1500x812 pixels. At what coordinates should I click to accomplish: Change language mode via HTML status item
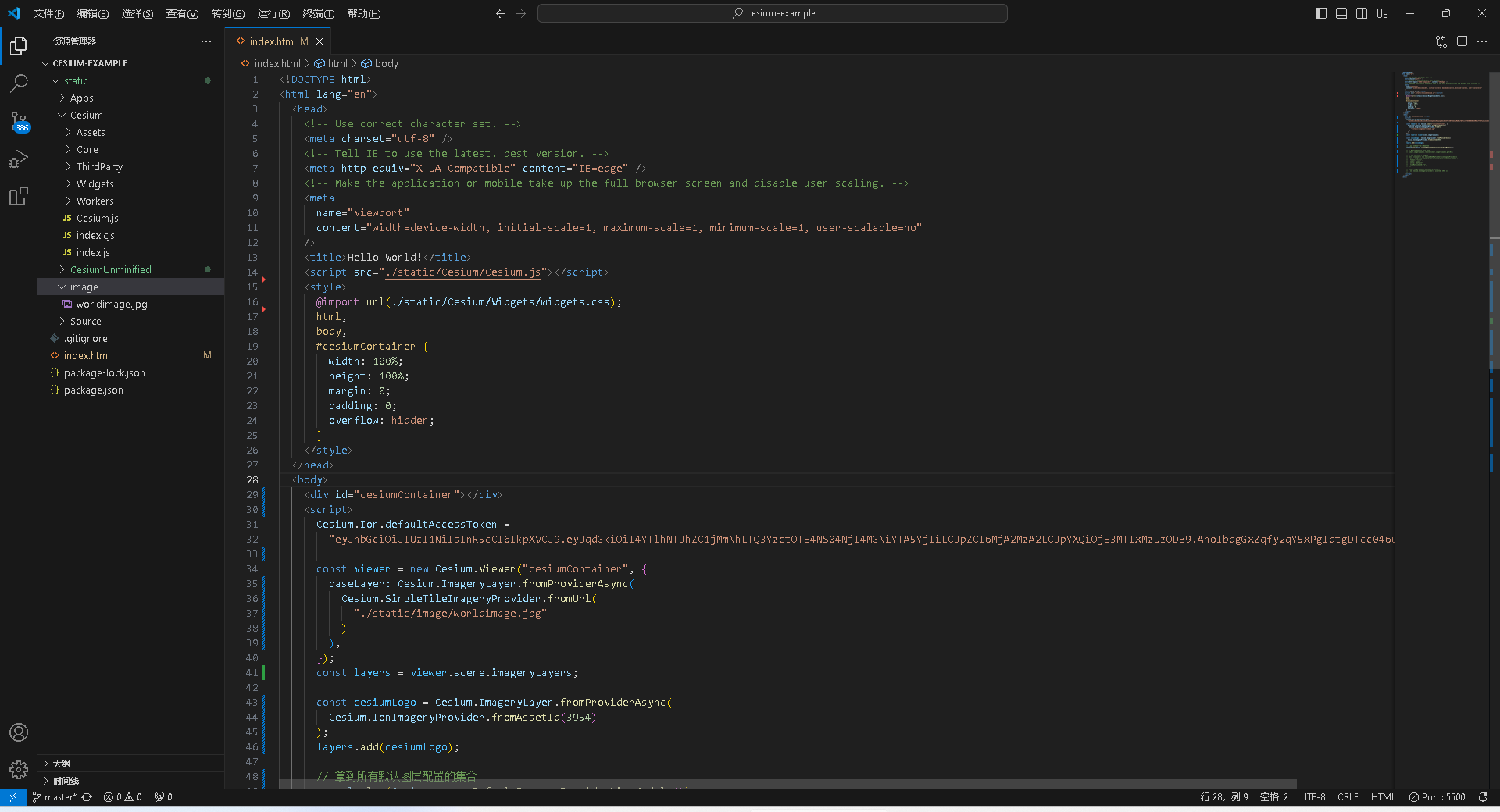(x=1383, y=797)
